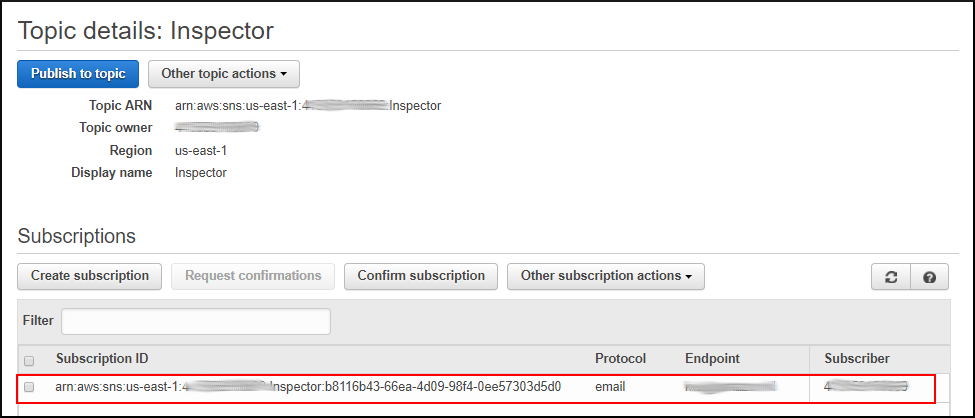Click the email protocol cell
The height and width of the screenshot is (418, 975).
(x=610, y=387)
